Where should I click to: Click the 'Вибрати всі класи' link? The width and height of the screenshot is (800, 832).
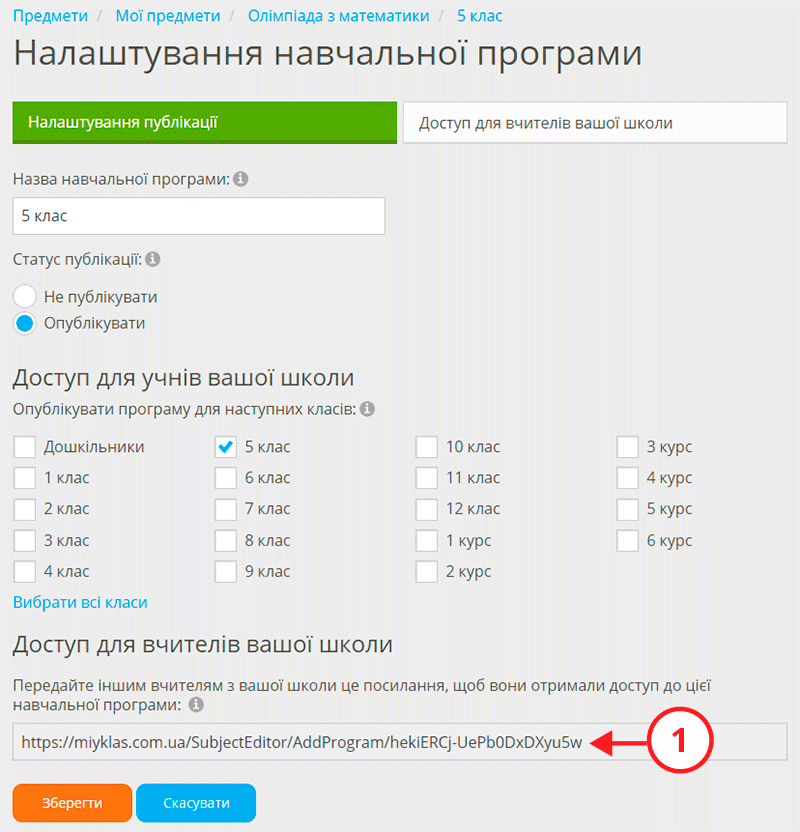click(x=80, y=602)
